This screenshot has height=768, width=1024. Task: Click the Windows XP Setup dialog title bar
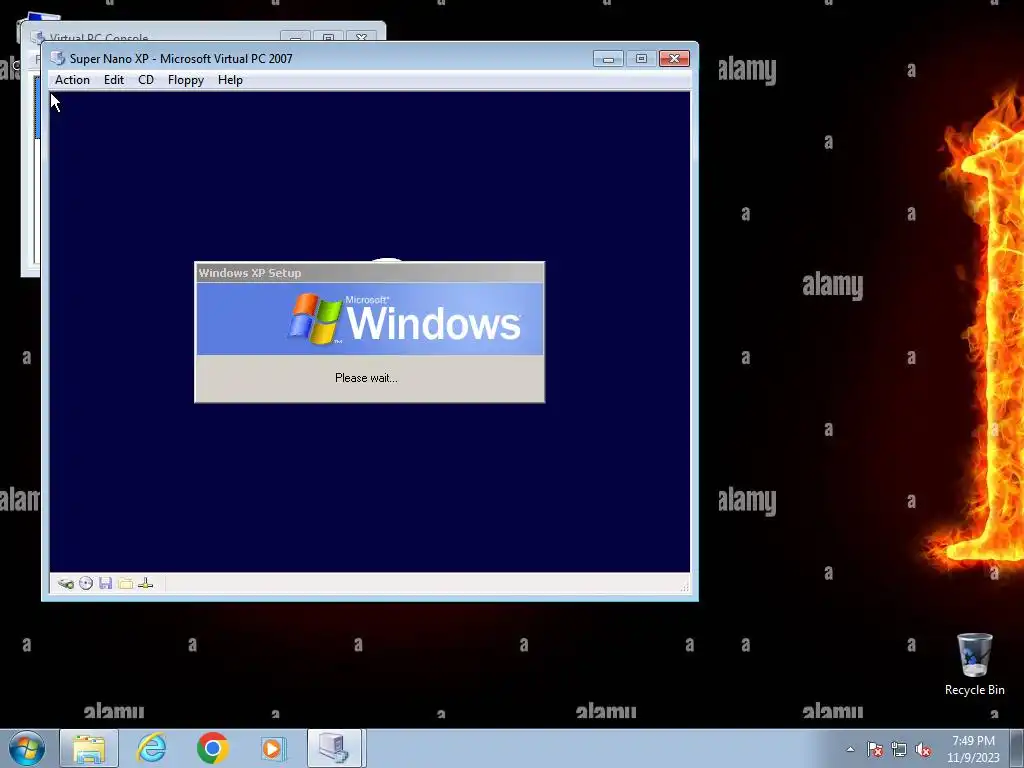(x=370, y=272)
